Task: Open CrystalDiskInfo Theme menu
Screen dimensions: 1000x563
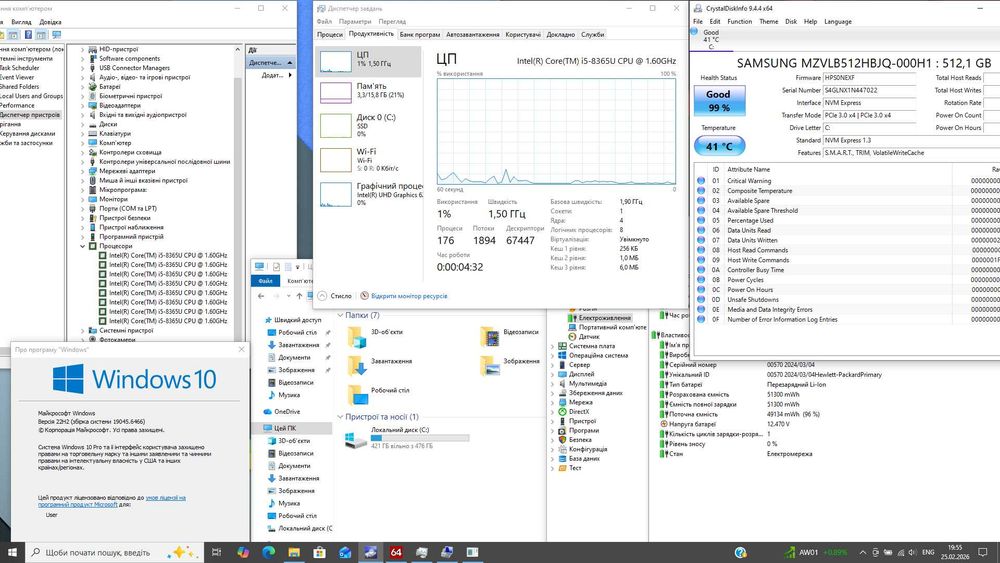Action: click(768, 22)
